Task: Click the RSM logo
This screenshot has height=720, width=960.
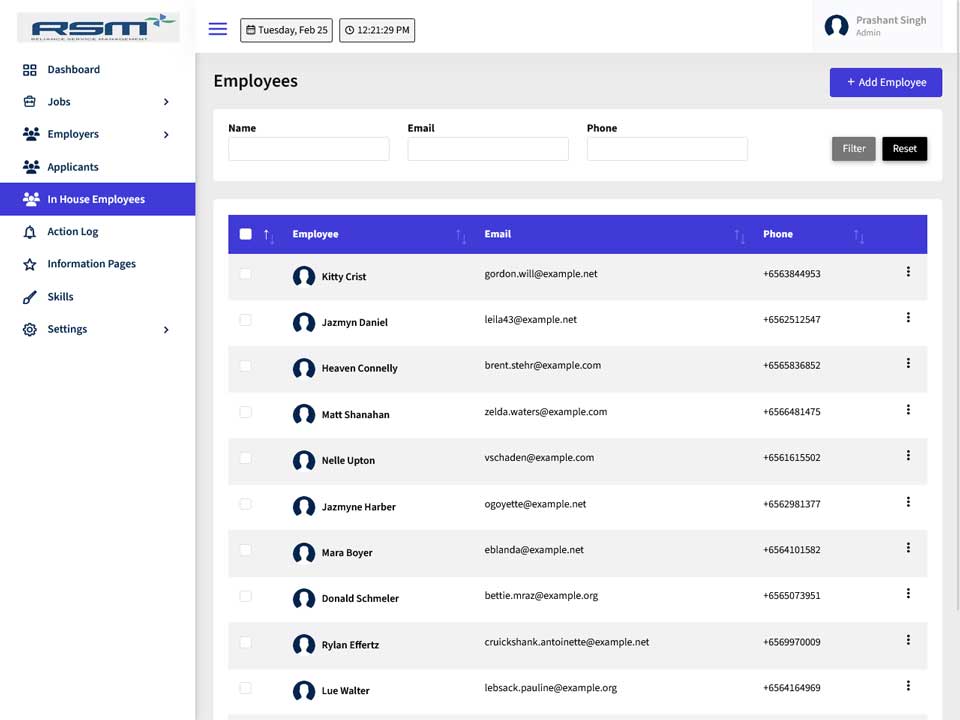Action: pyautogui.click(x=99, y=27)
